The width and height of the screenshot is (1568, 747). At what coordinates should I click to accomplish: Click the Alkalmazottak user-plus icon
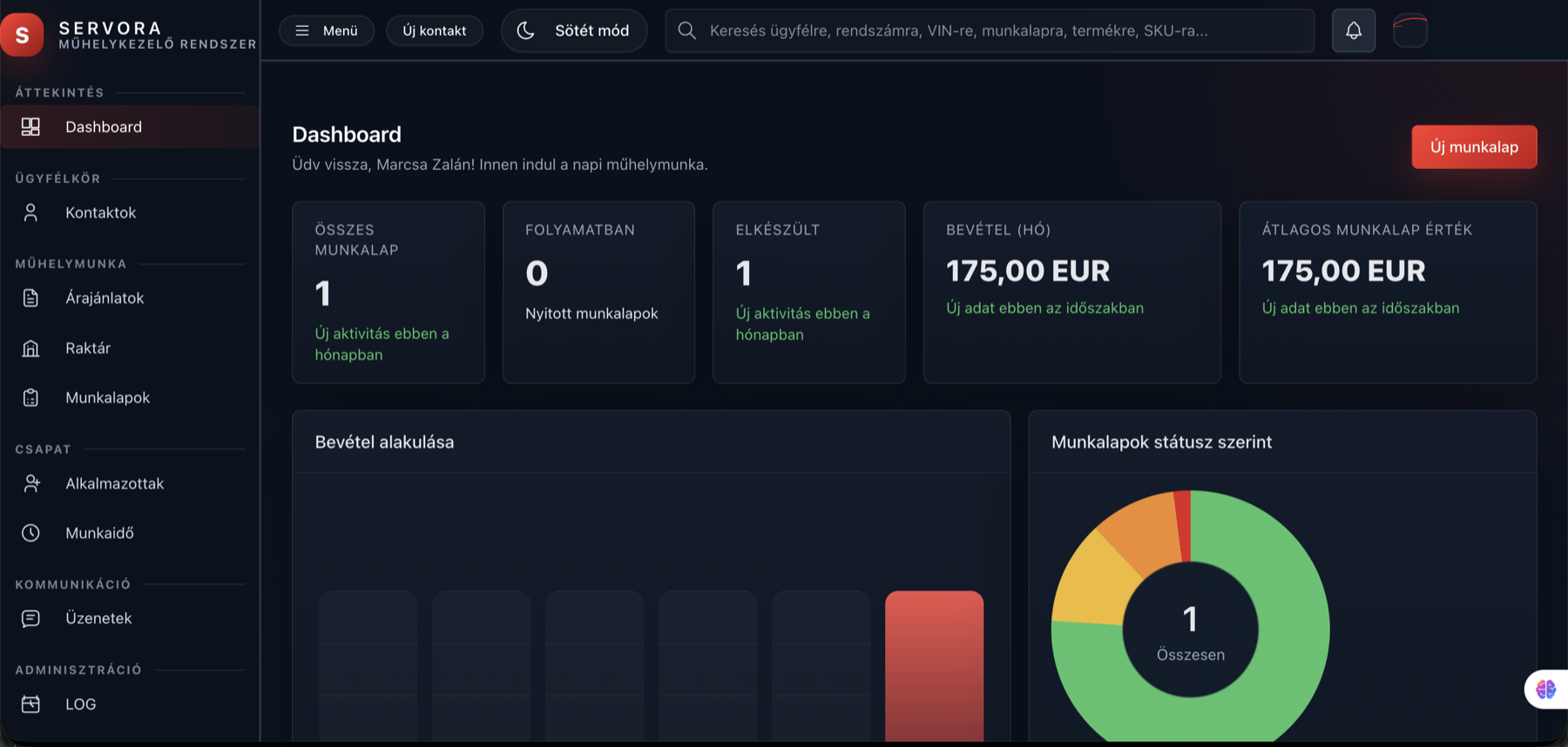pos(31,483)
